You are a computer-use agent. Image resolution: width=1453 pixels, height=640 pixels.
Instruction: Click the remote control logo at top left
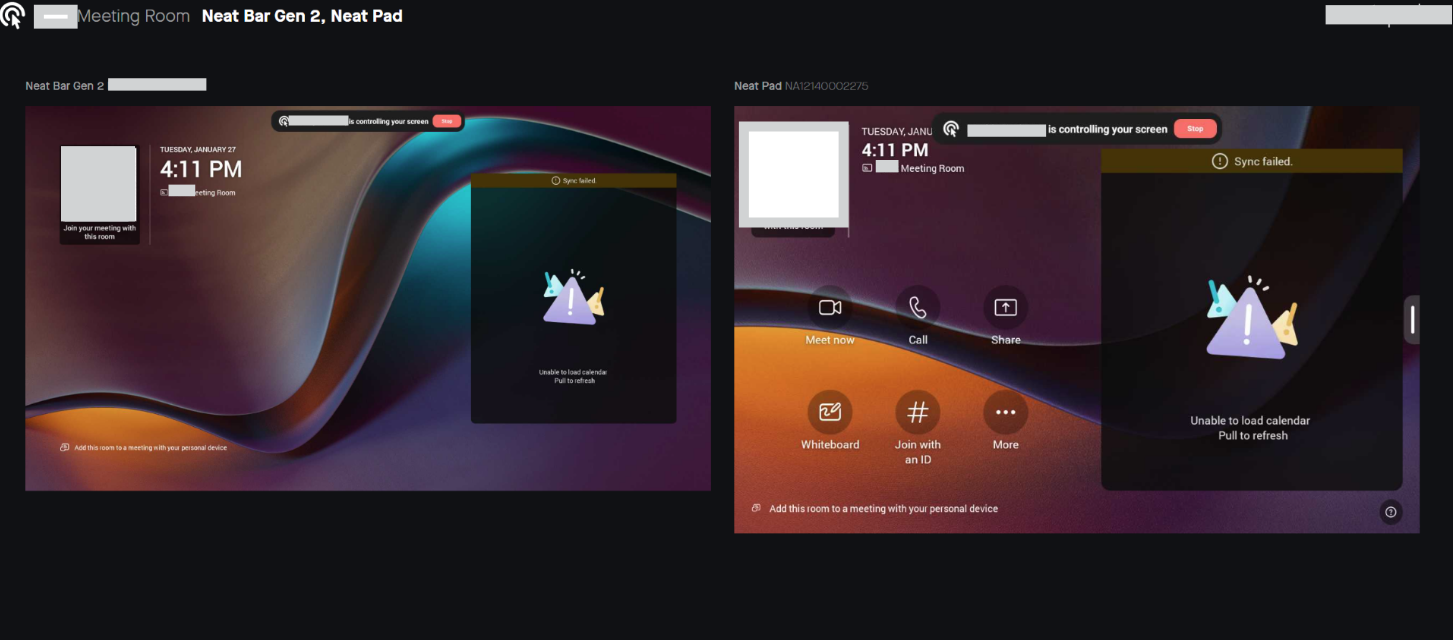click(x=12, y=16)
